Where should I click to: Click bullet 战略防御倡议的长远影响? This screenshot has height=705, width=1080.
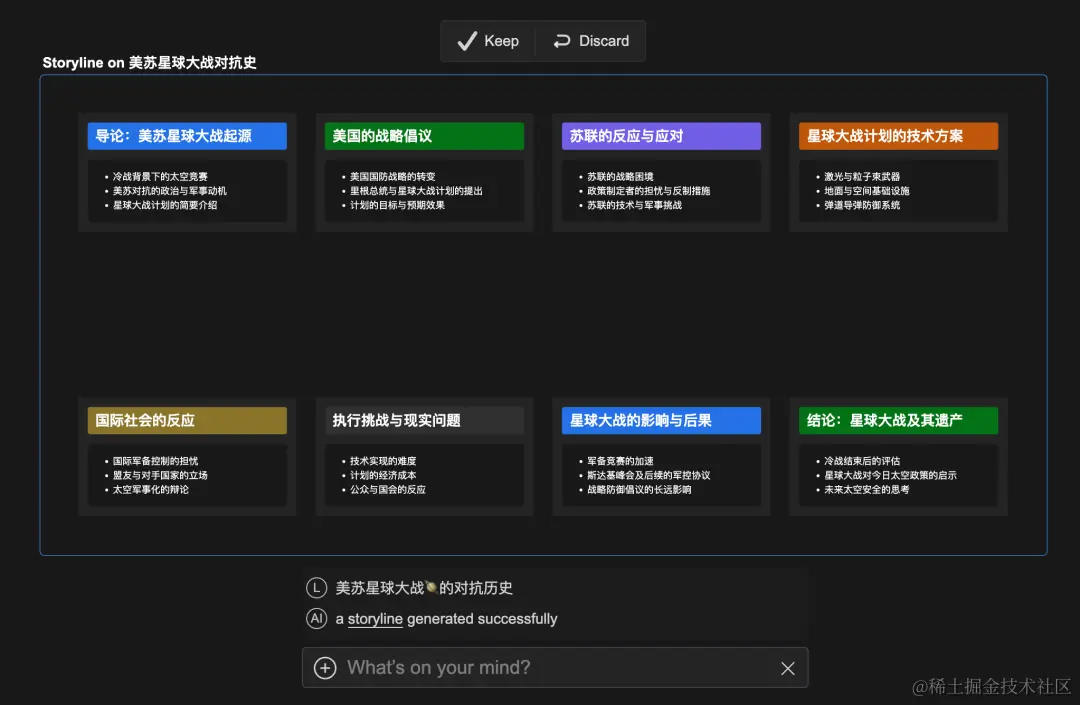[x=639, y=490]
